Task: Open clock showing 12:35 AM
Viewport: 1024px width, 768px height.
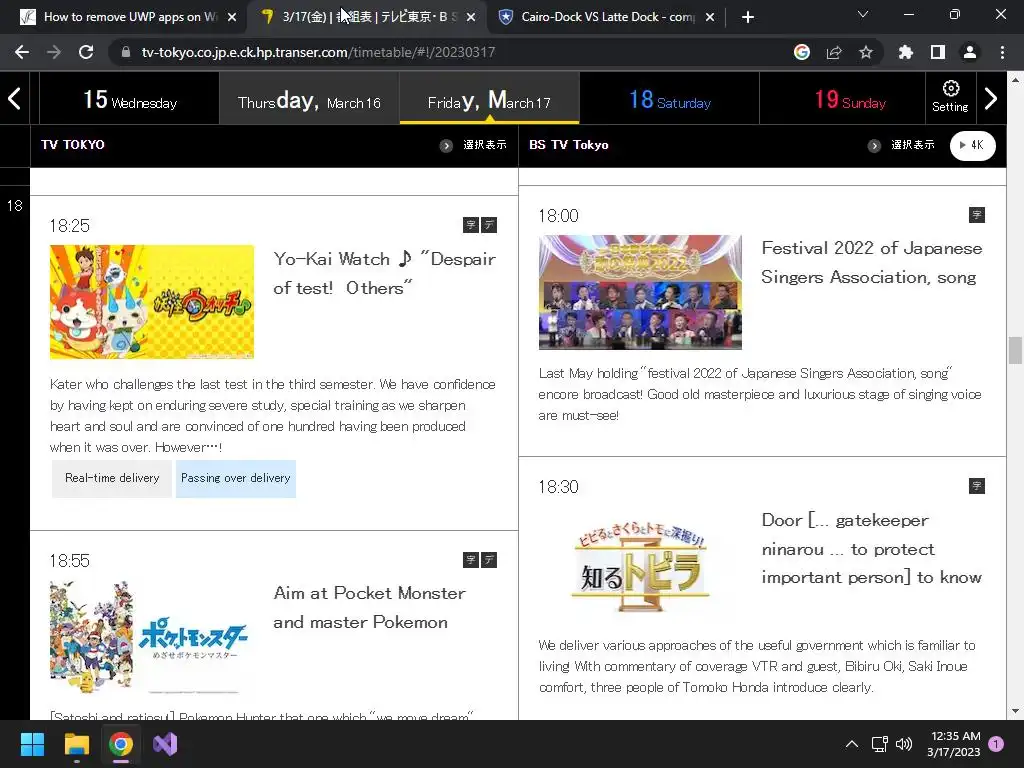Action: click(x=953, y=744)
